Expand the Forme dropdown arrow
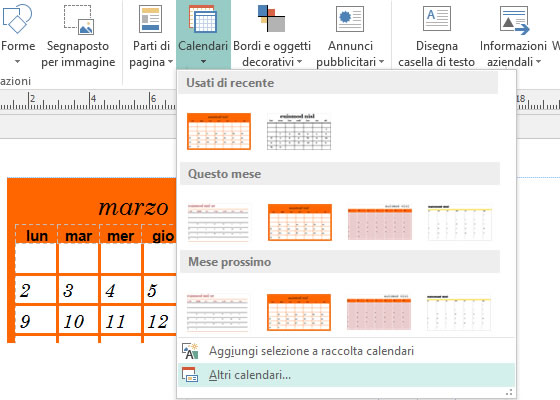This screenshot has width=560, height=400. coord(17,62)
